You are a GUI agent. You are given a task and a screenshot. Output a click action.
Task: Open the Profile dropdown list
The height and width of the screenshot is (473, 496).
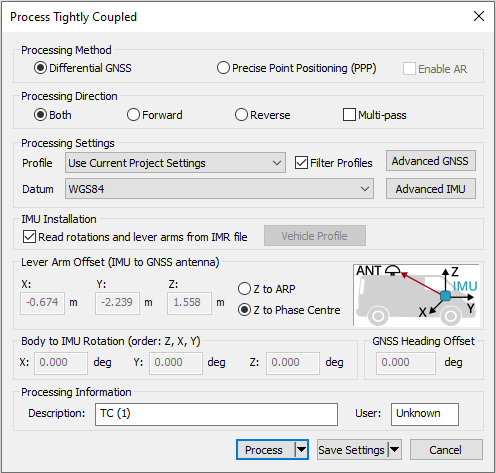[x=175, y=163]
